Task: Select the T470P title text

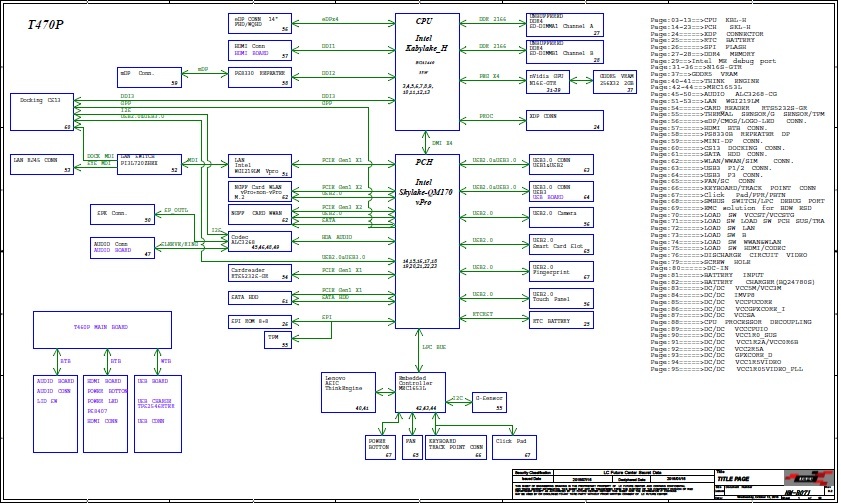Action: tap(45, 24)
